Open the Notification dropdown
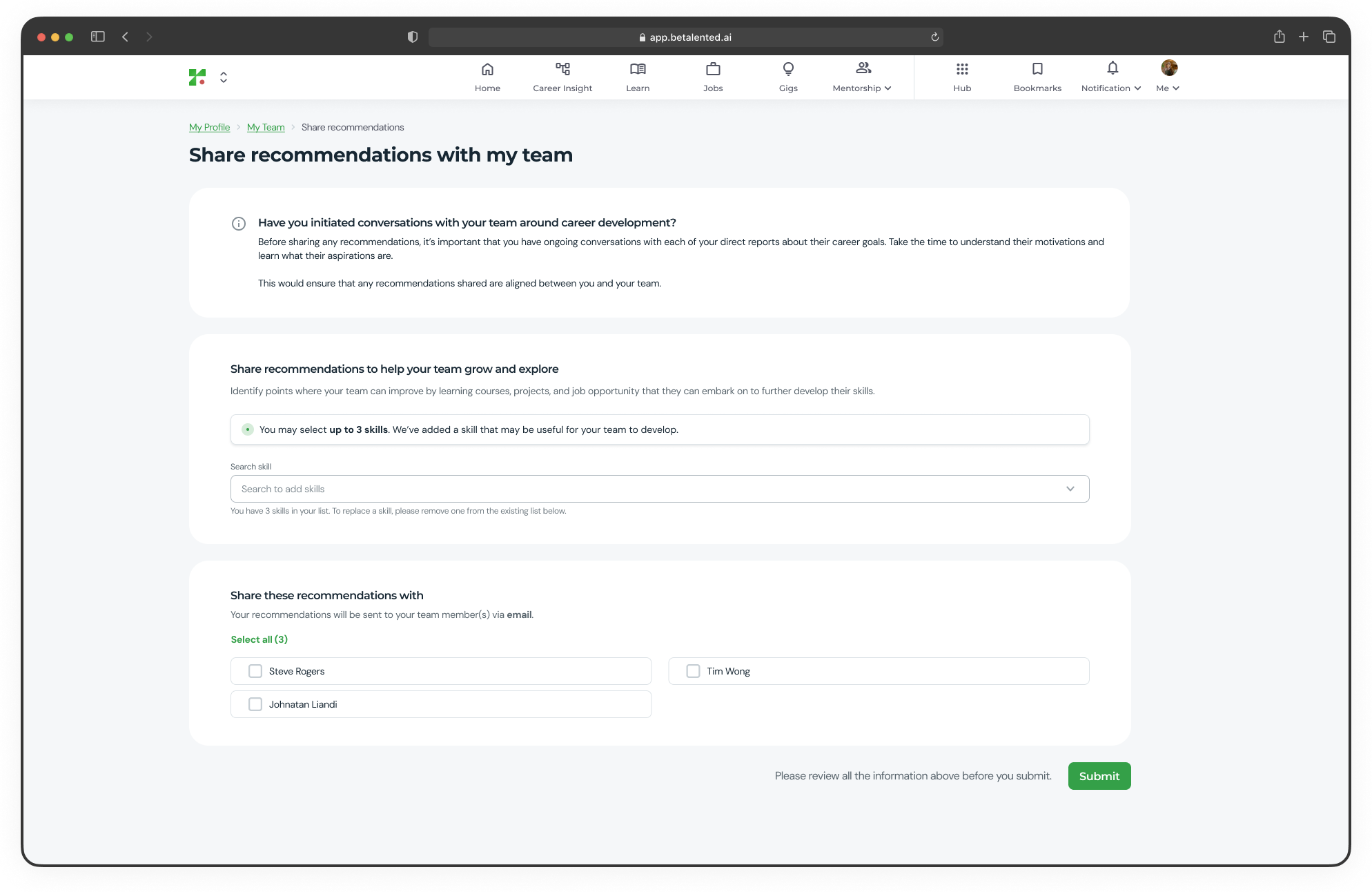 coord(1111,88)
